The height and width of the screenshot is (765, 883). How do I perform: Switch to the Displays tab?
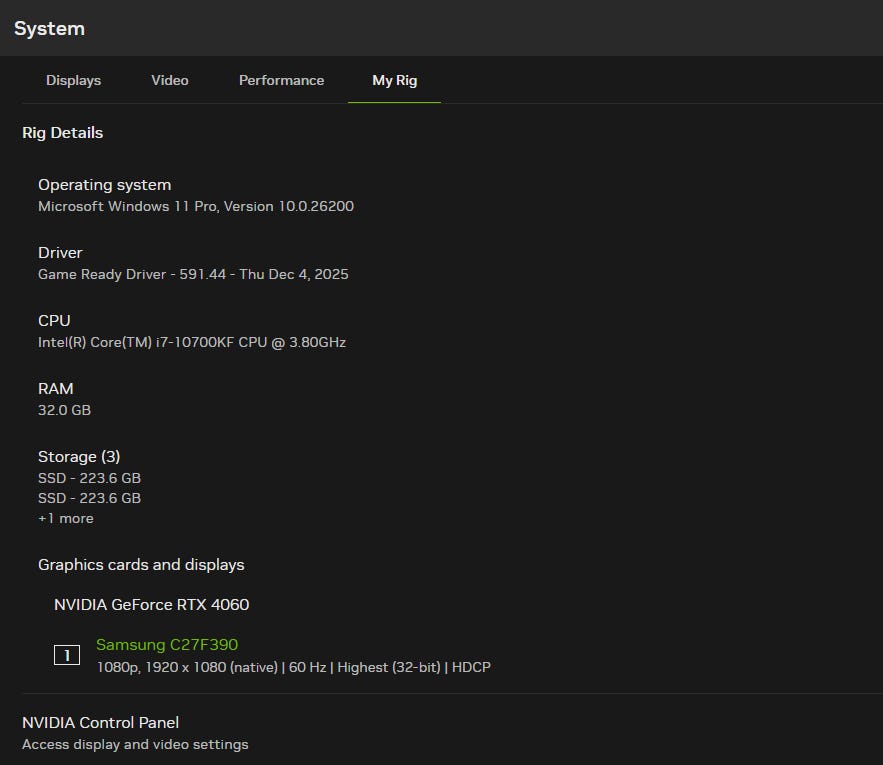click(73, 81)
